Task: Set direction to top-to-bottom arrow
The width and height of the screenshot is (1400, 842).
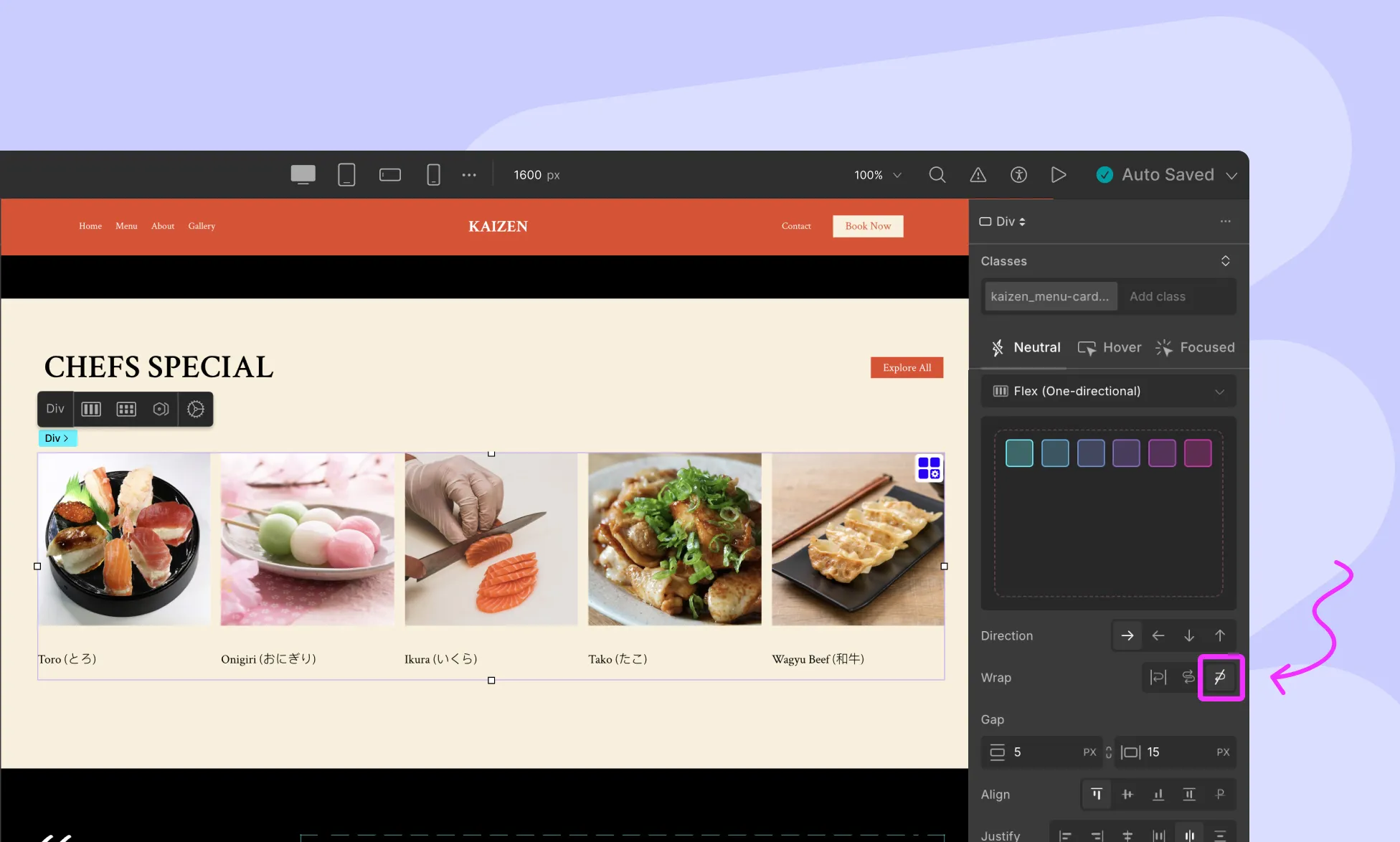Action: 1189,635
